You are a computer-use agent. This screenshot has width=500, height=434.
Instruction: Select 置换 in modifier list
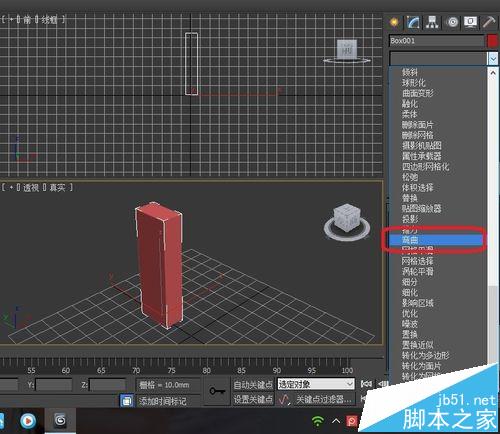coord(410,334)
